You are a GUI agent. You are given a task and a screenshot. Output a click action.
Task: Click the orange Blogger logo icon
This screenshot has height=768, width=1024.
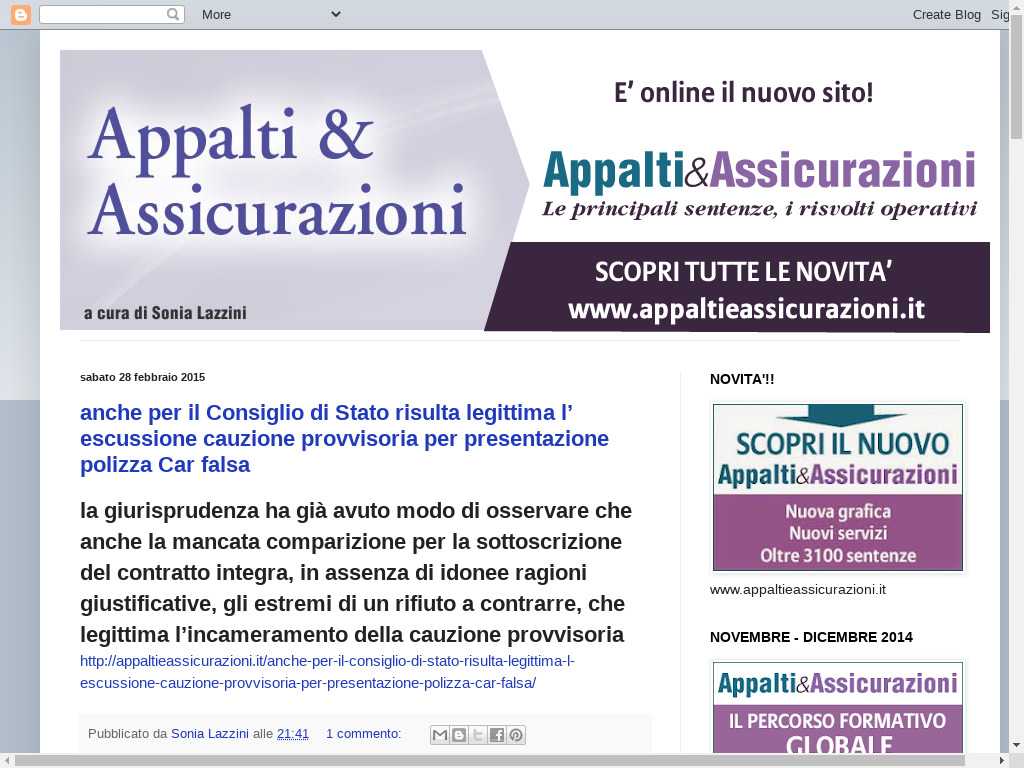[x=21, y=14]
